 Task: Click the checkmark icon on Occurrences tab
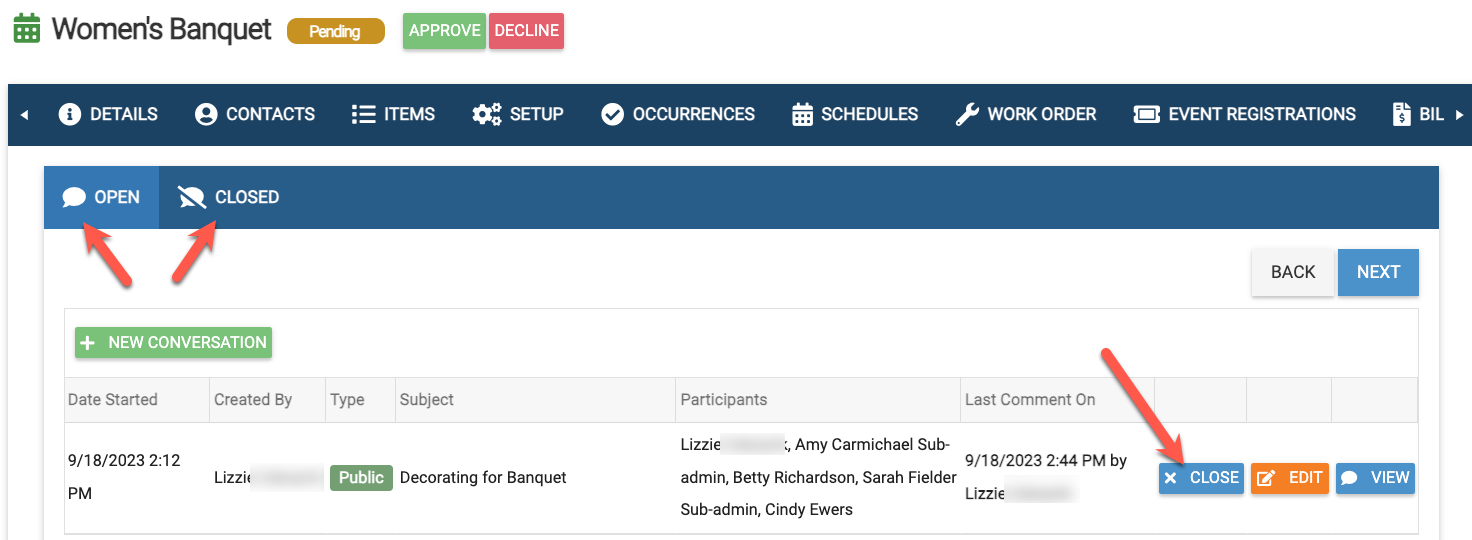[612, 114]
